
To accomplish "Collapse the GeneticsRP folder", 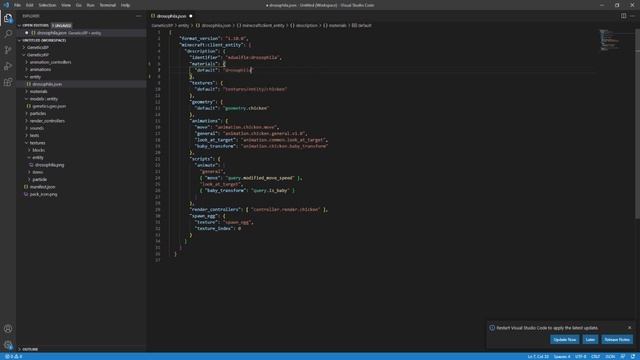I will click(38, 55).
